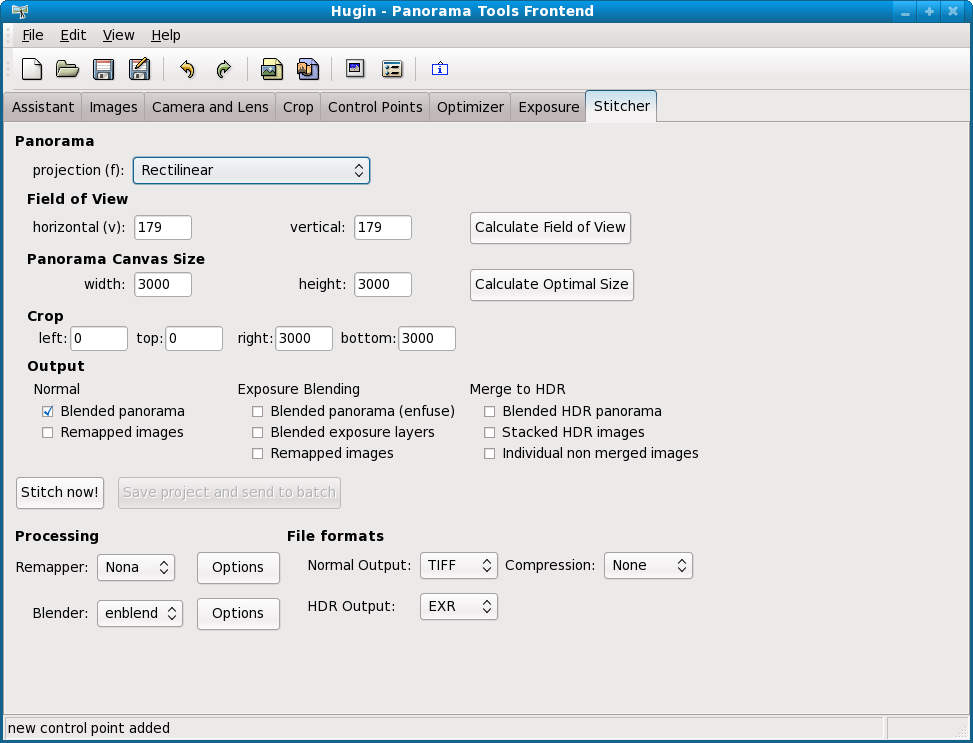This screenshot has height=743, width=973.
Task: Uncheck the Blended panorama checkbox
Action: tap(48, 411)
